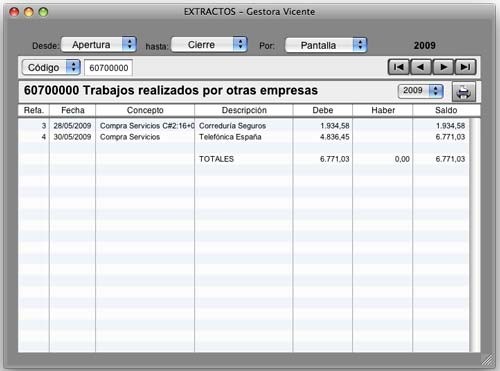Image resolution: width=500 pixels, height=371 pixels.
Task: Click the Concepto column header
Action: pyautogui.click(x=145, y=110)
